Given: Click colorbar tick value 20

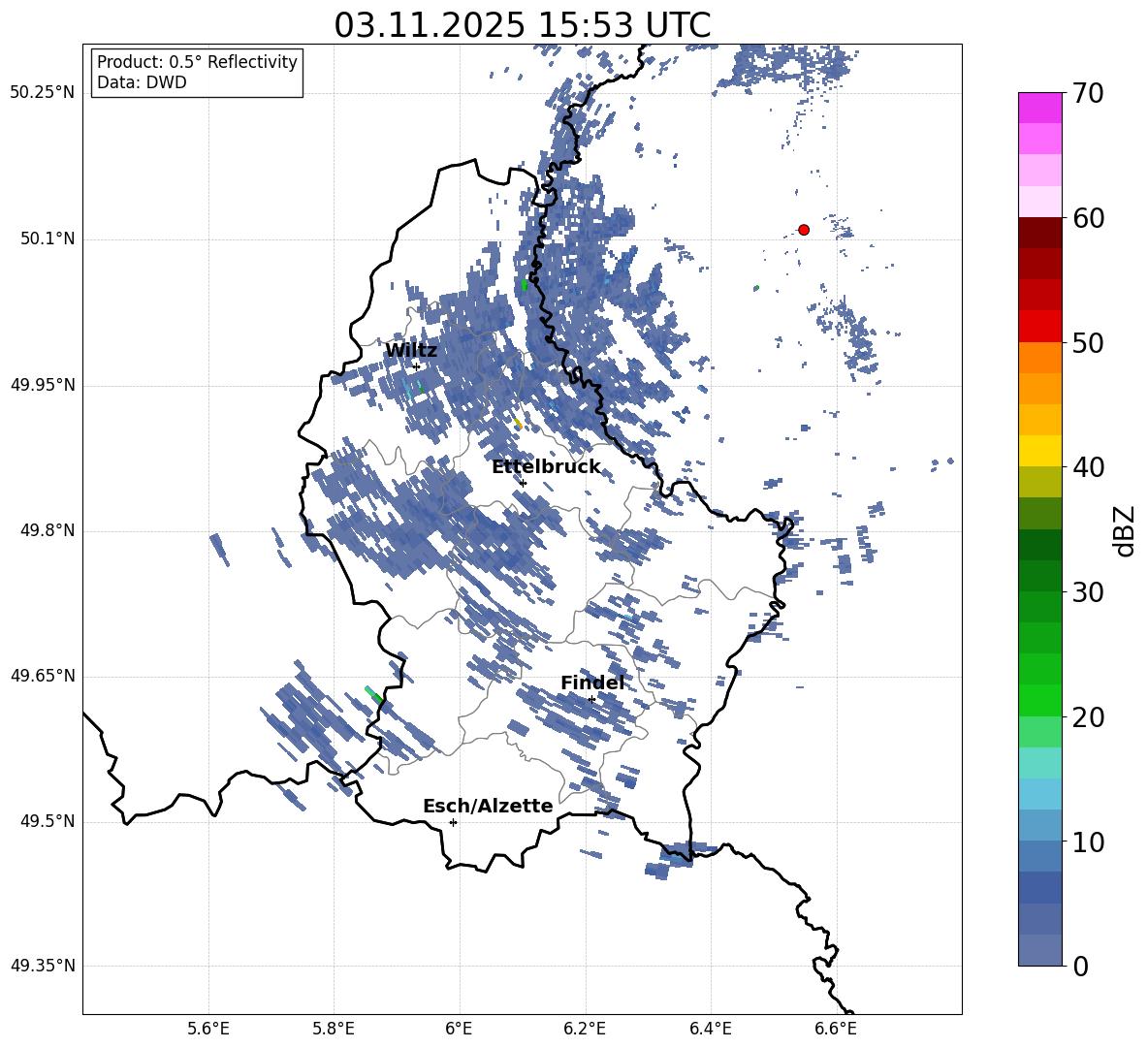Looking at the screenshot, I should pos(1088,717).
